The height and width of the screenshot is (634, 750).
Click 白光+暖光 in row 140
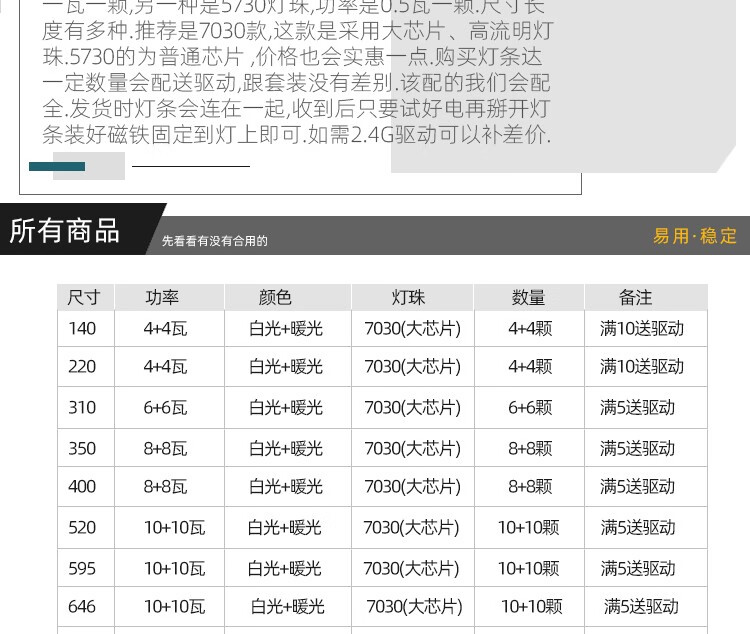286,329
